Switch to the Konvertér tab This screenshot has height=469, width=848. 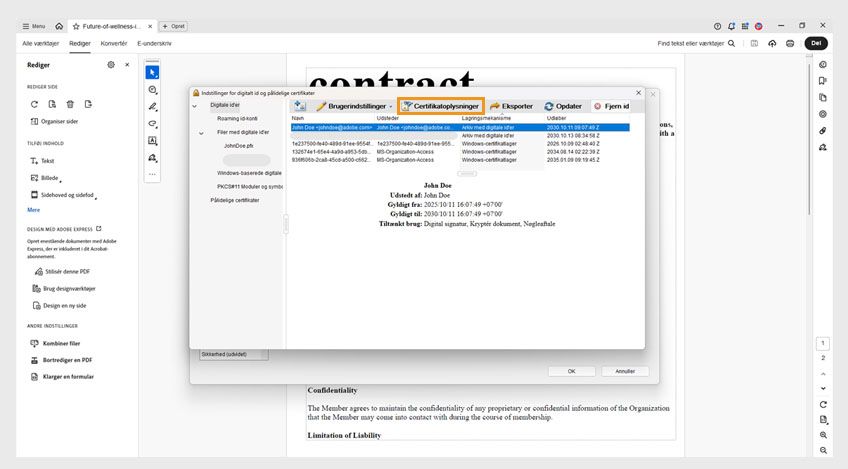[114, 43]
